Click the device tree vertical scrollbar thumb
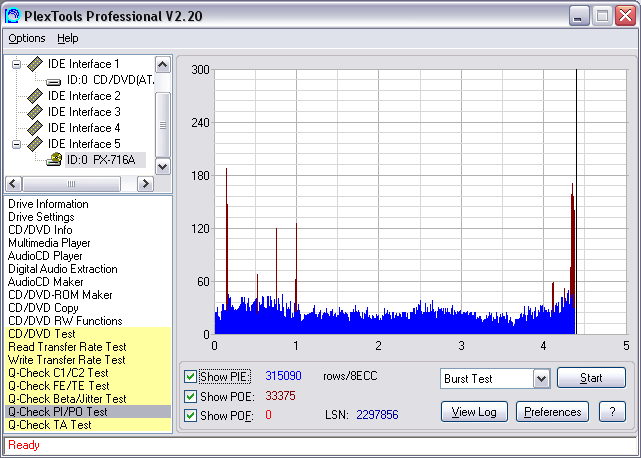This screenshot has width=641, height=458. 163,125
